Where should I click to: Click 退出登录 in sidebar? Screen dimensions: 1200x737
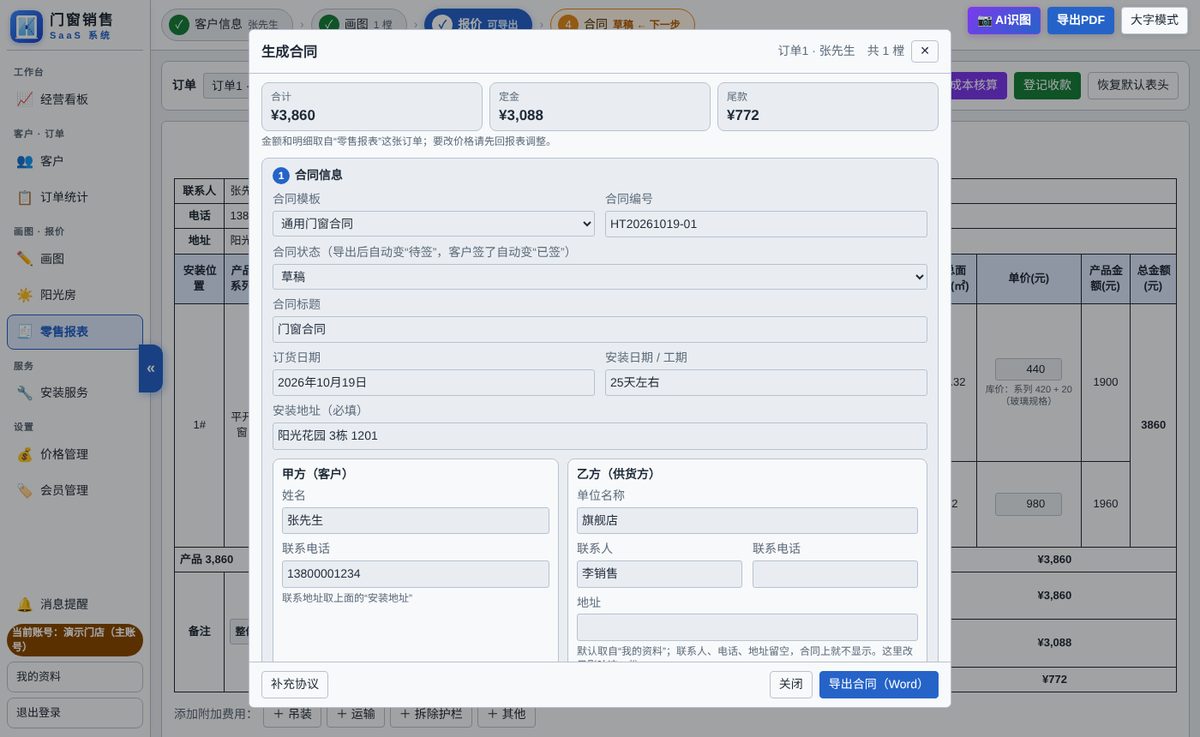point(75,713)
